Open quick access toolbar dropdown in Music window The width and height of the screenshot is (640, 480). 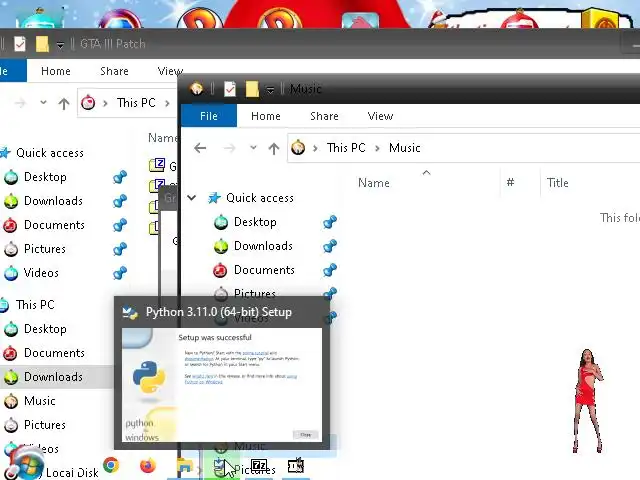click(270, 90)
